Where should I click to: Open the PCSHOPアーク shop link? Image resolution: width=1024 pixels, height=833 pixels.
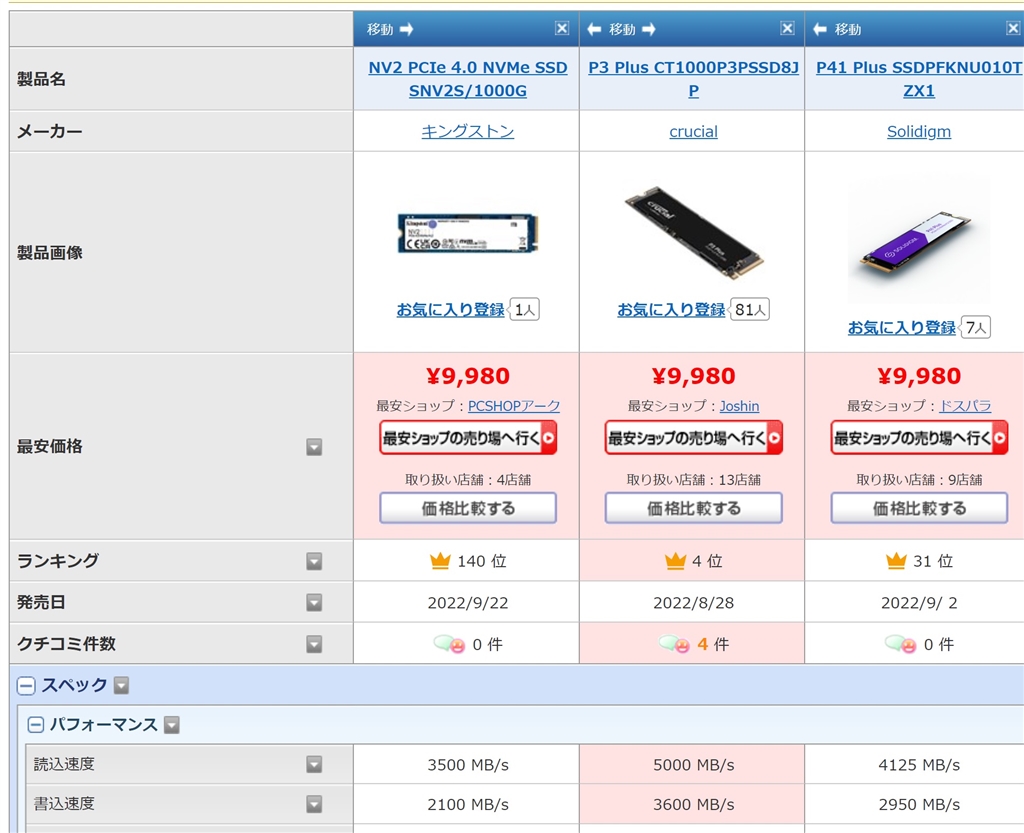click(514, 406)
